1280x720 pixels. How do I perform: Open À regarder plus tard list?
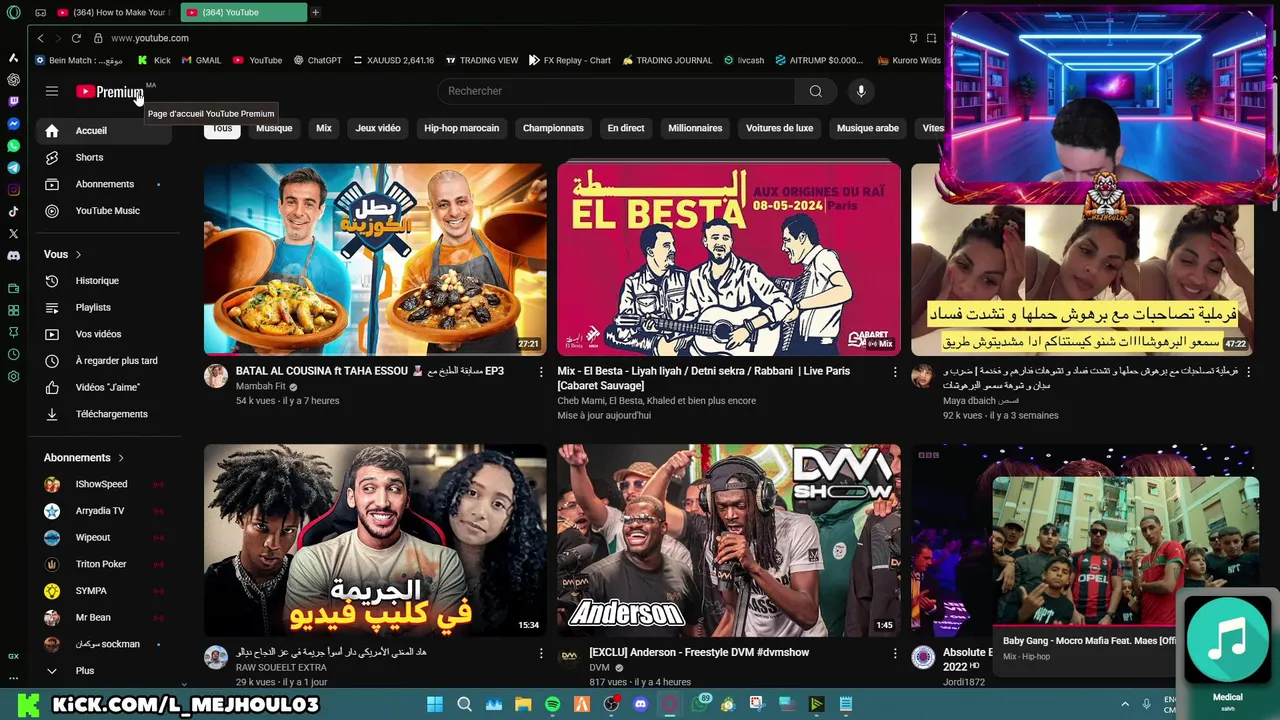(x=104, y=360)
